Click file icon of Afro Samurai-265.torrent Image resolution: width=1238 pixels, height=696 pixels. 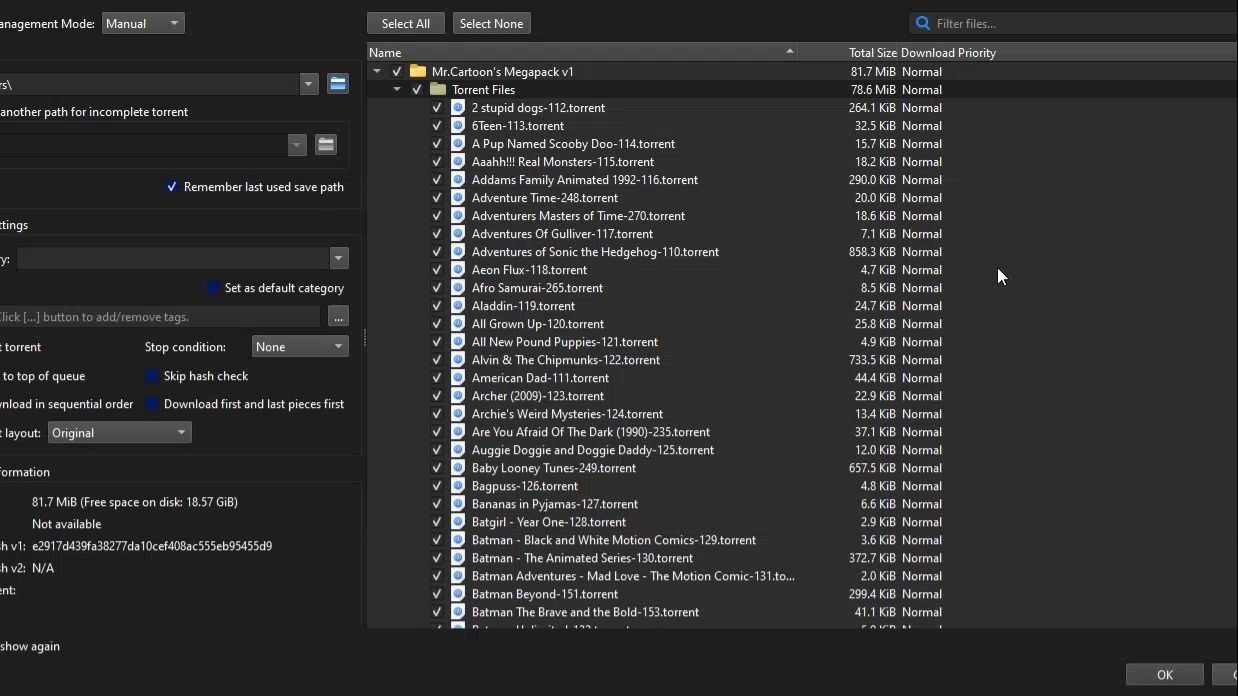(458, 287)
